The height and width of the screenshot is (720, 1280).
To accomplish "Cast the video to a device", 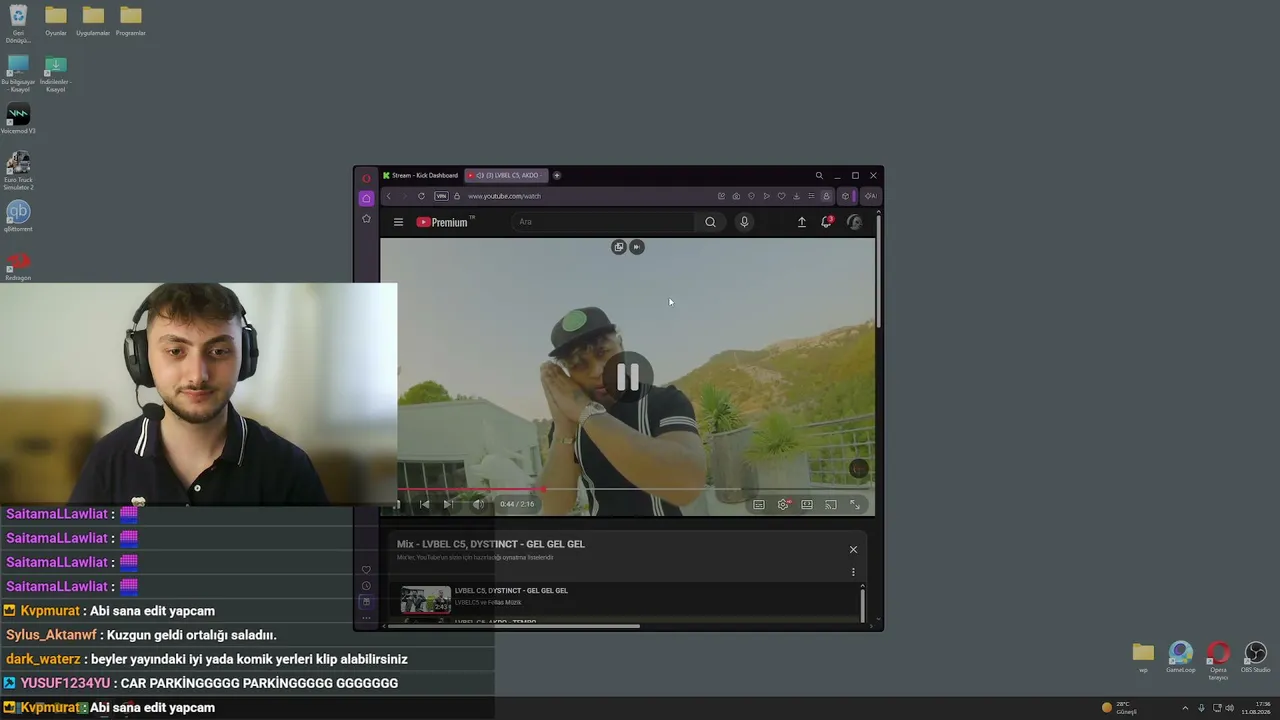I will coord(831,505).
